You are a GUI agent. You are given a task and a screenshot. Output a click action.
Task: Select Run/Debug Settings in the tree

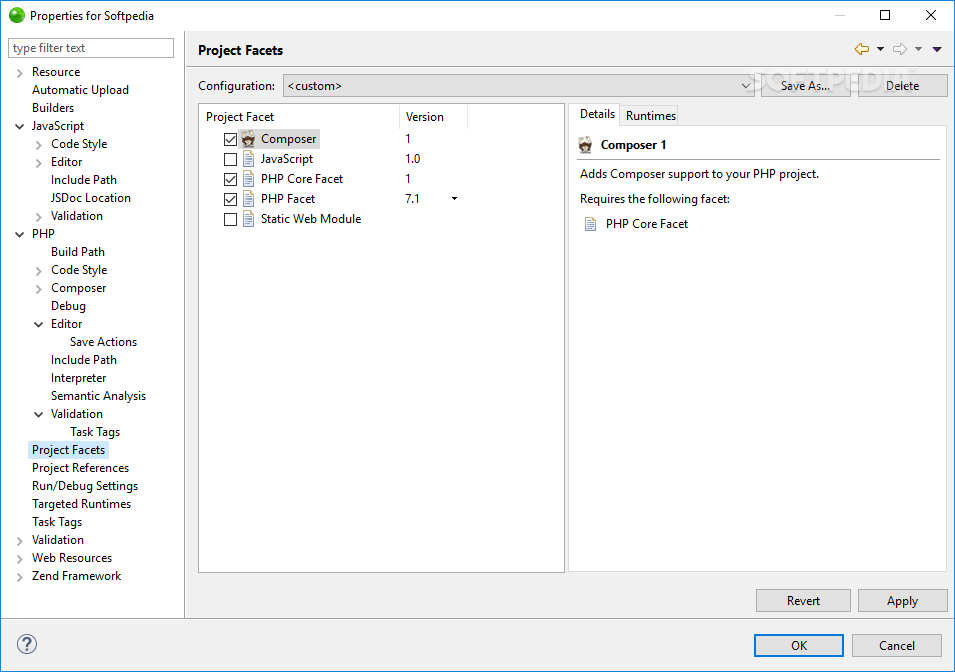click(x=85, y=486)
